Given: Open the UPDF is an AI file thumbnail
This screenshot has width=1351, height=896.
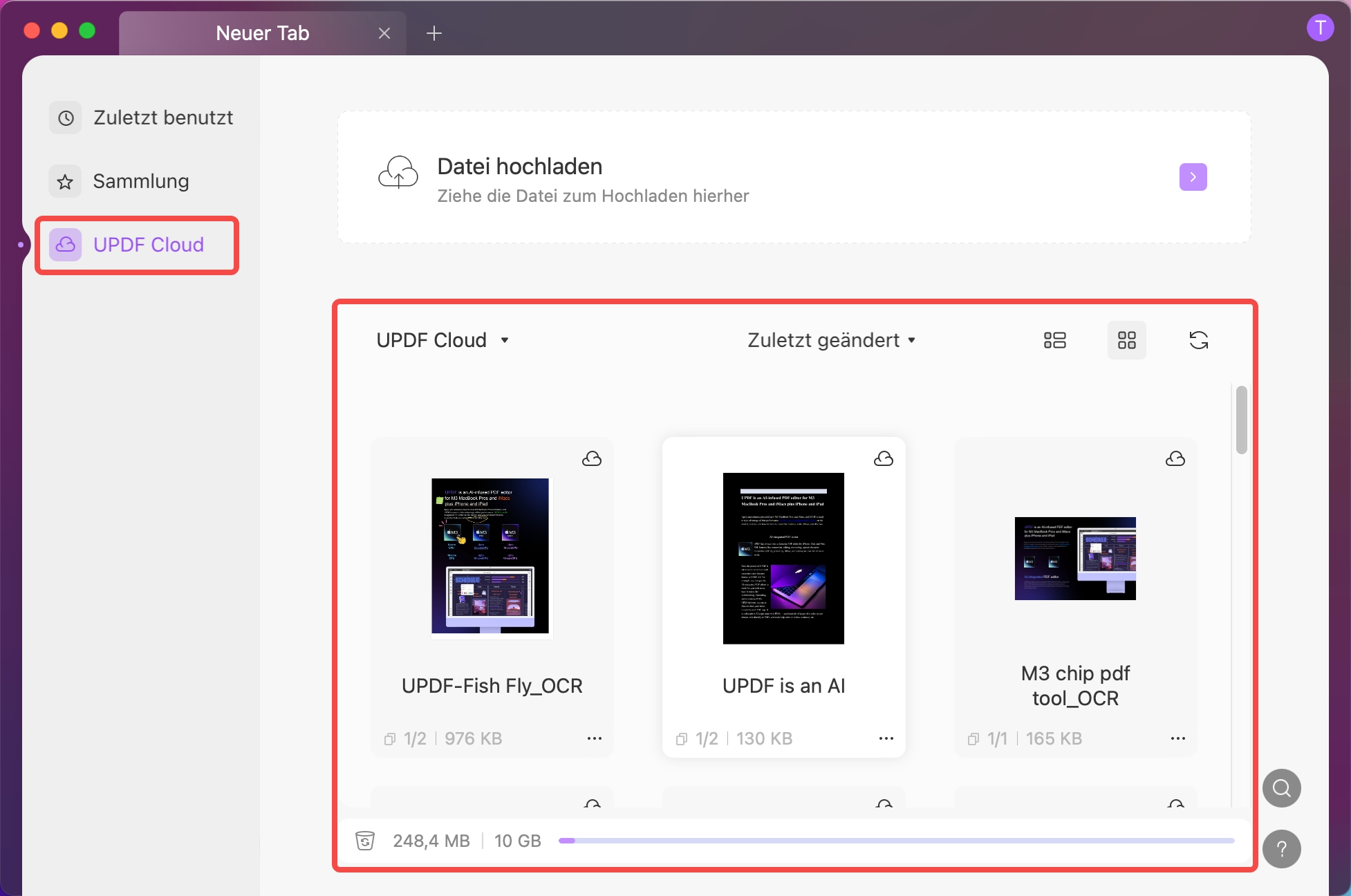Looking at the screenshot, I should pos(783,558).
